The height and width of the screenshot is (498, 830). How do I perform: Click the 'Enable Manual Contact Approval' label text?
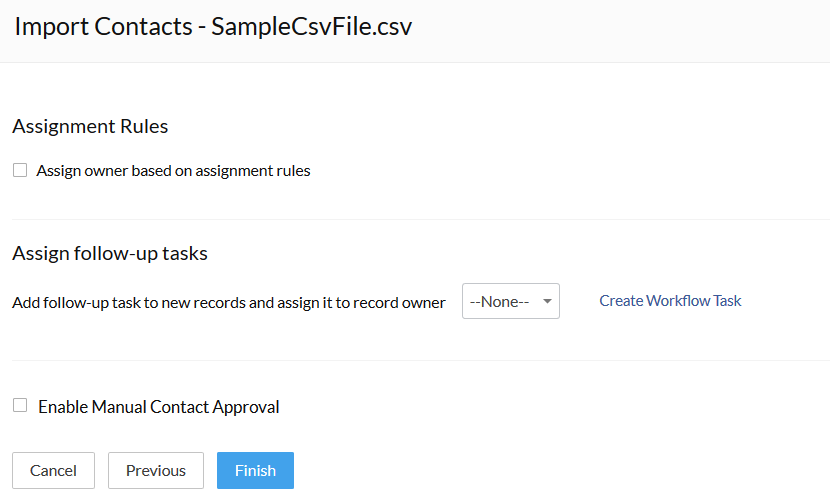point(159,407)
